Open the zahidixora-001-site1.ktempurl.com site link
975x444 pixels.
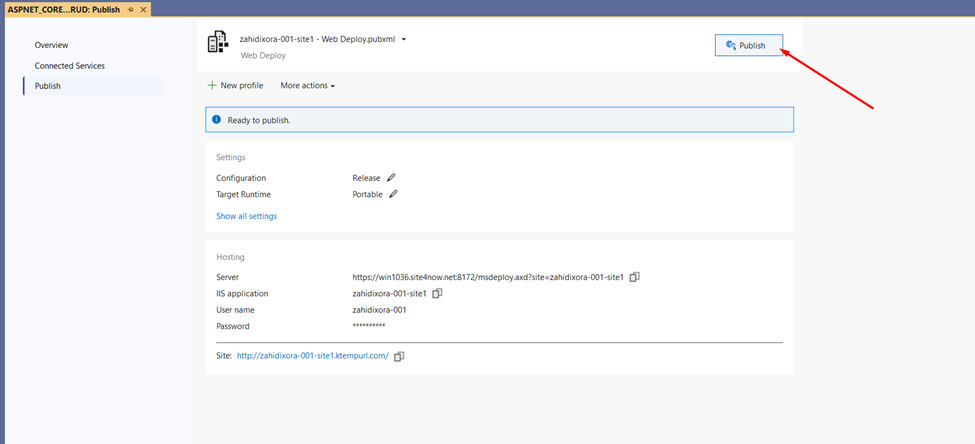(312, 356)
